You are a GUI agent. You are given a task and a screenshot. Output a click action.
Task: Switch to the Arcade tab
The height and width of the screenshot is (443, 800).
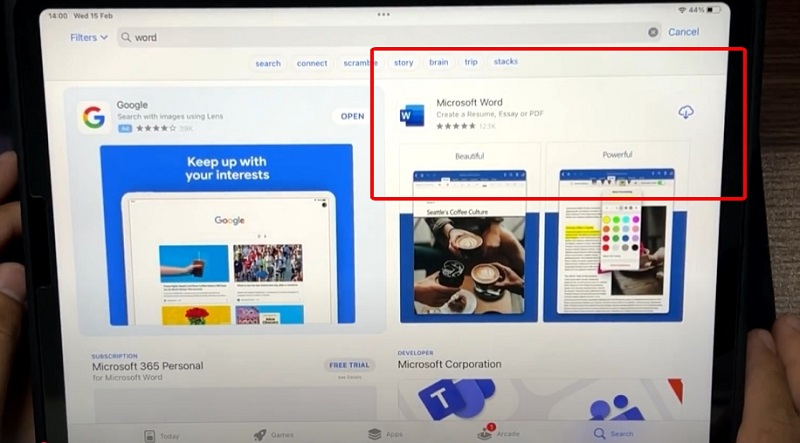[x=498, y=434]
